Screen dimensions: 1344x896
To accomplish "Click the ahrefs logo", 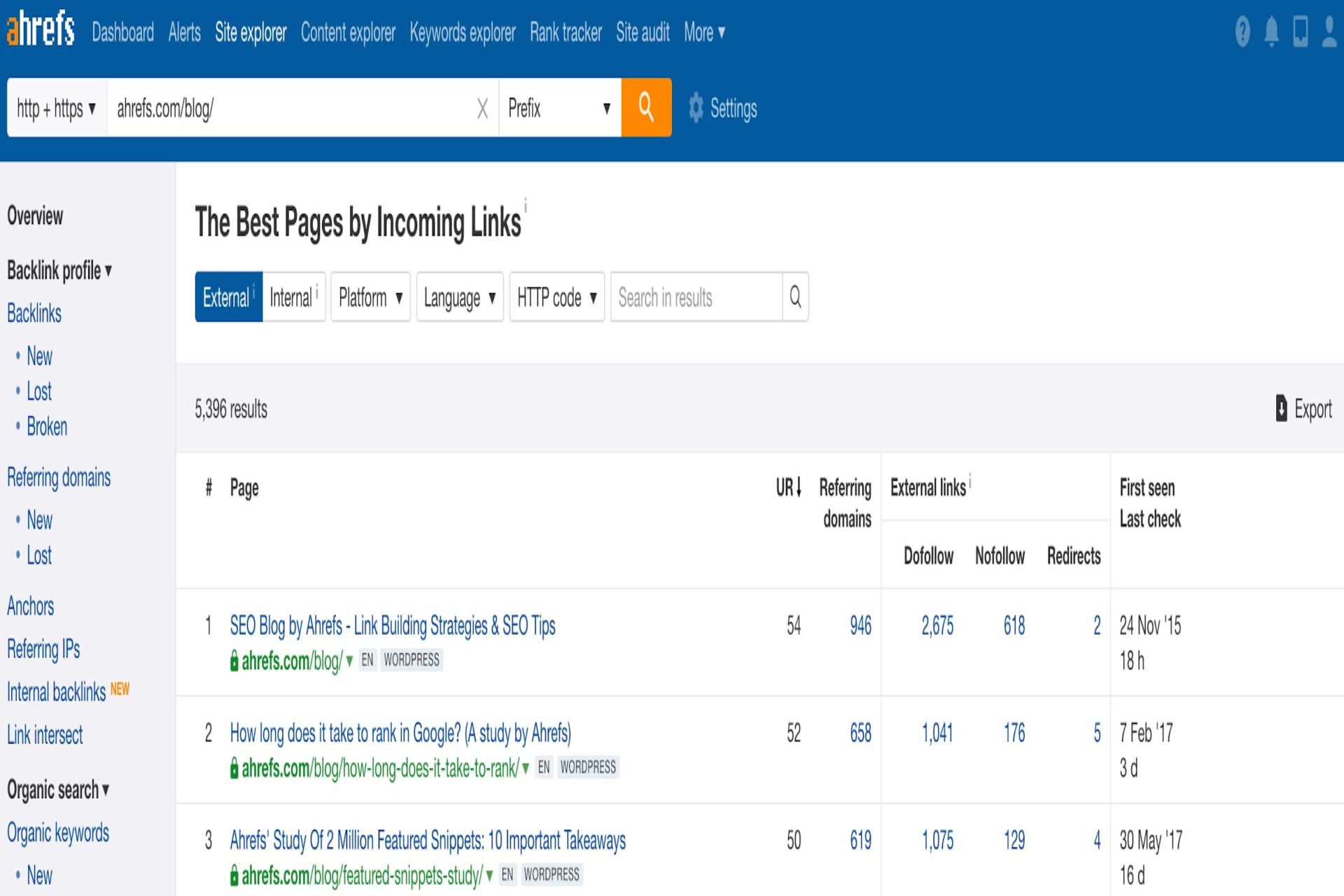I will coord(41,29).
